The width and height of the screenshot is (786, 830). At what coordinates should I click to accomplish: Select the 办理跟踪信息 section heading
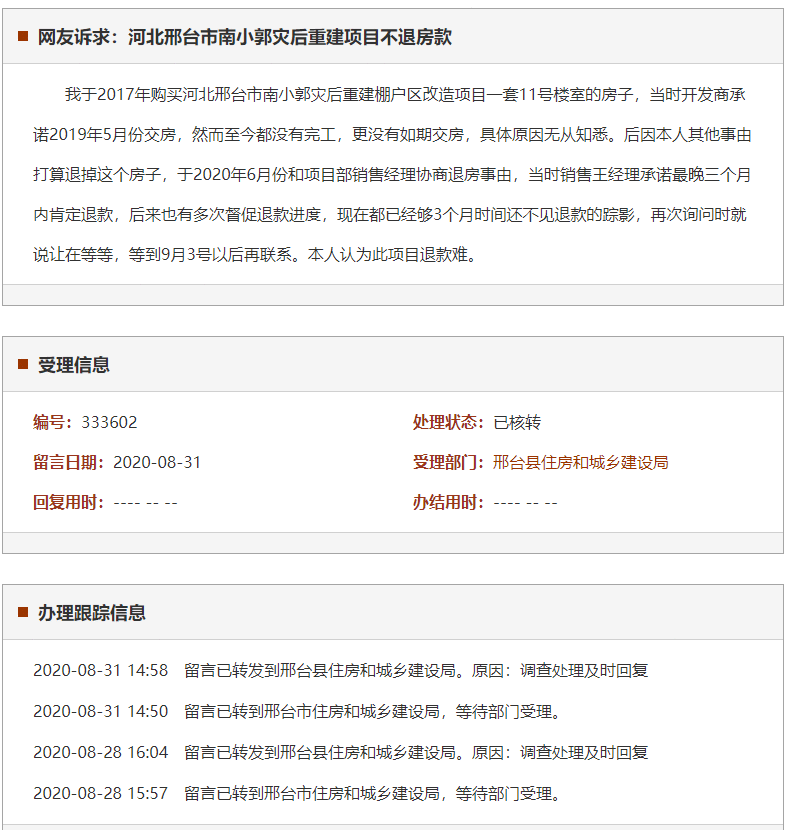92,612
